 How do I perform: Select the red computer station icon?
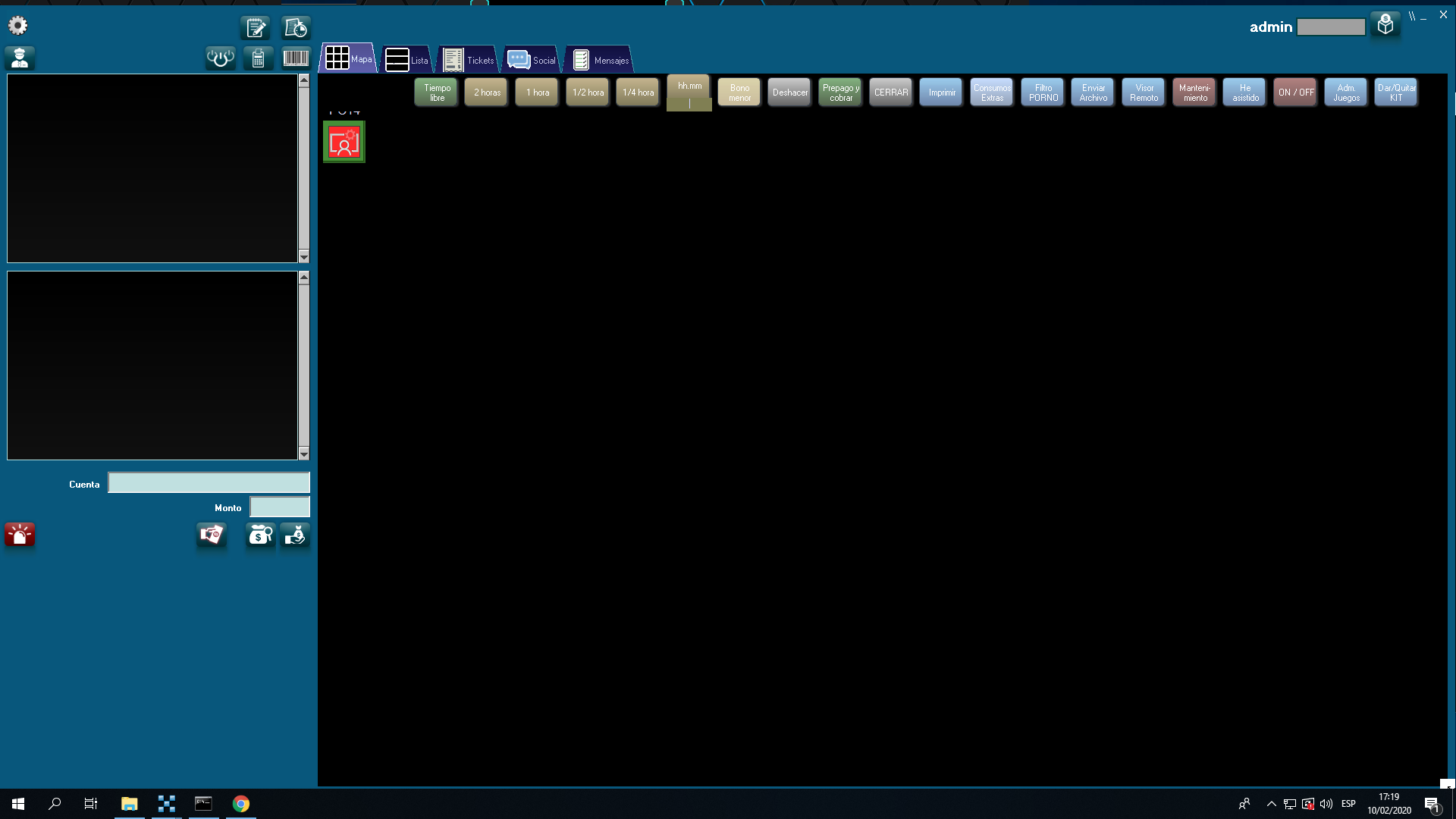point(344,142)
